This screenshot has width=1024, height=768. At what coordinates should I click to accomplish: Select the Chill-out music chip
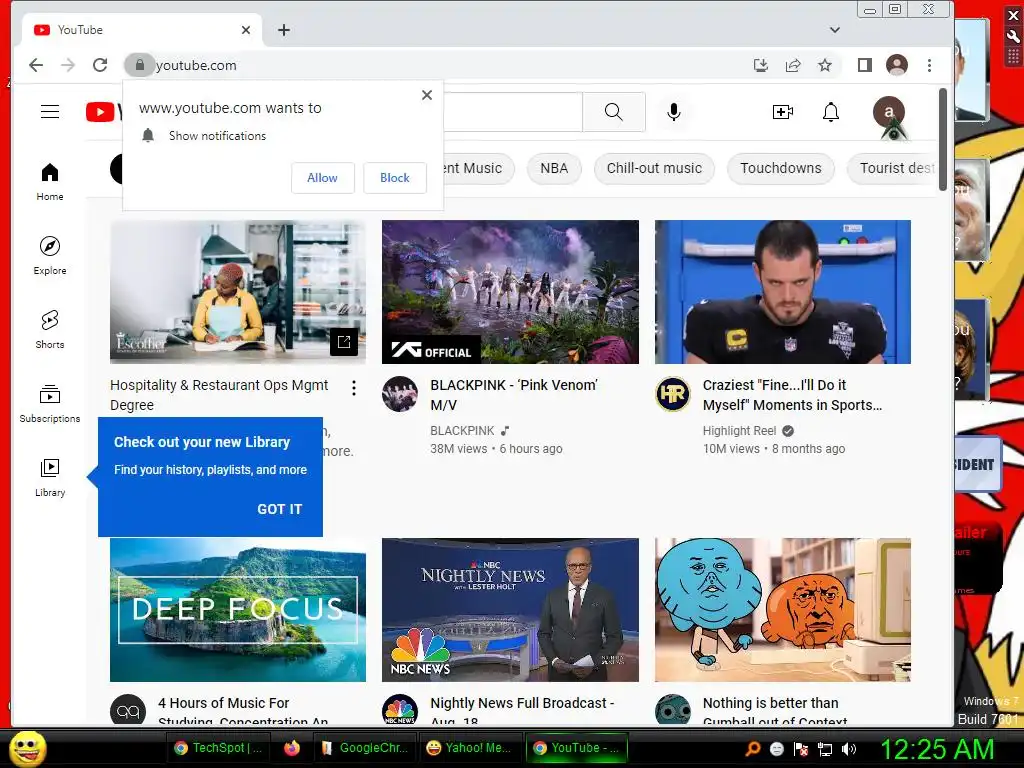coord(654,168)
